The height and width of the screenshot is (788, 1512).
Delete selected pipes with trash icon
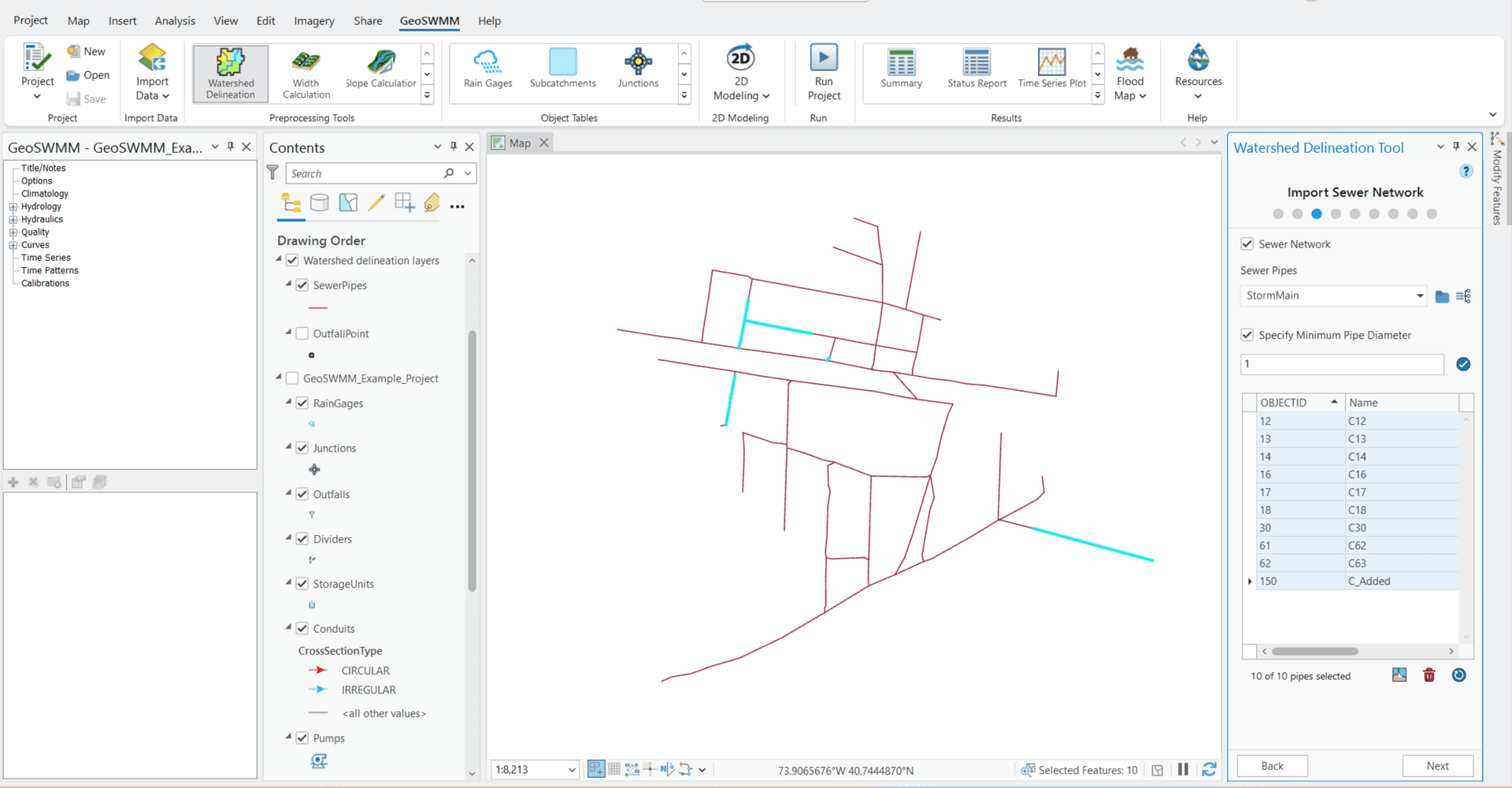pyautogui.click(x=1429, y=675)
